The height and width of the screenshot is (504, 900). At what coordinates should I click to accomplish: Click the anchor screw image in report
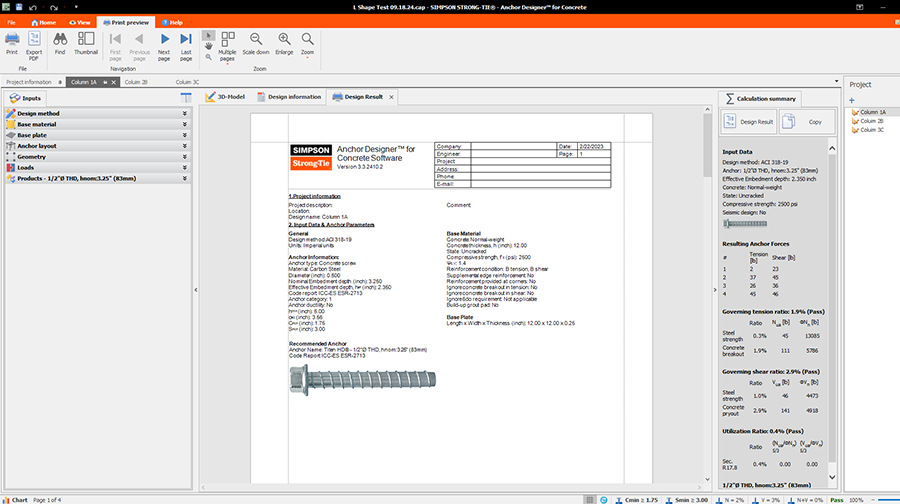[362, 379]
